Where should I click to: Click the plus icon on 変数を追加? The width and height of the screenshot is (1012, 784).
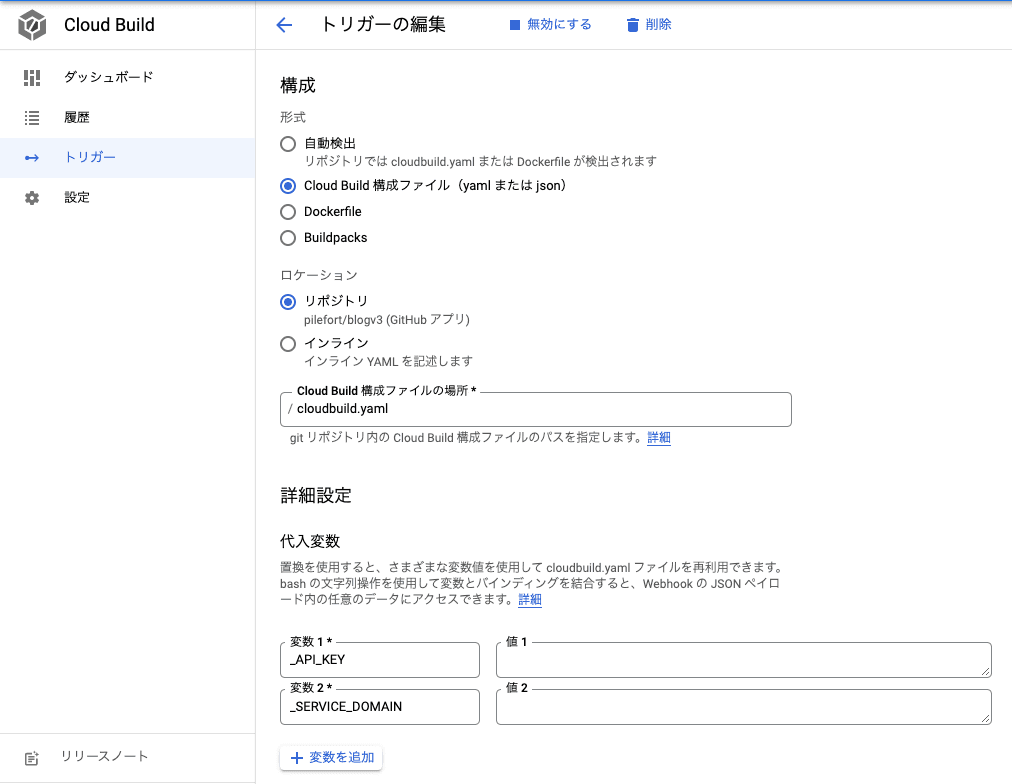(297, 757)
